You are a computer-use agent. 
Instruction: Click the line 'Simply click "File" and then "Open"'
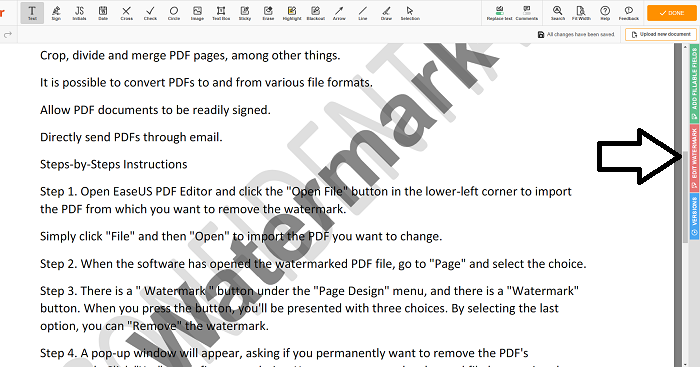click(x=241, y=236)
